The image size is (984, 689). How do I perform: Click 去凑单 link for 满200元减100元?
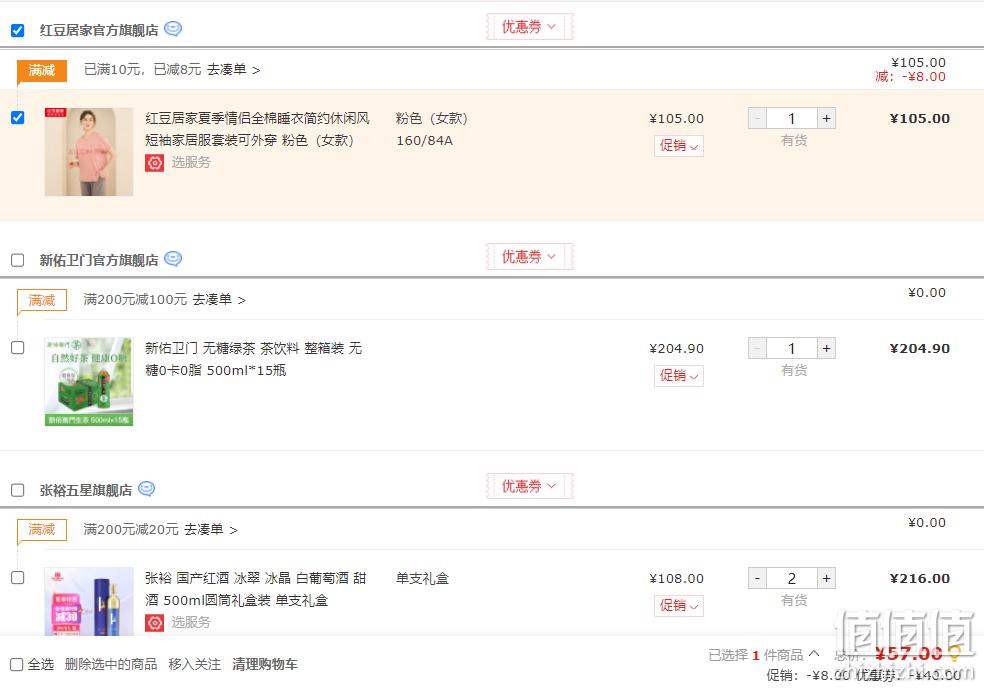pyautogui.click(x=218, y=300)
